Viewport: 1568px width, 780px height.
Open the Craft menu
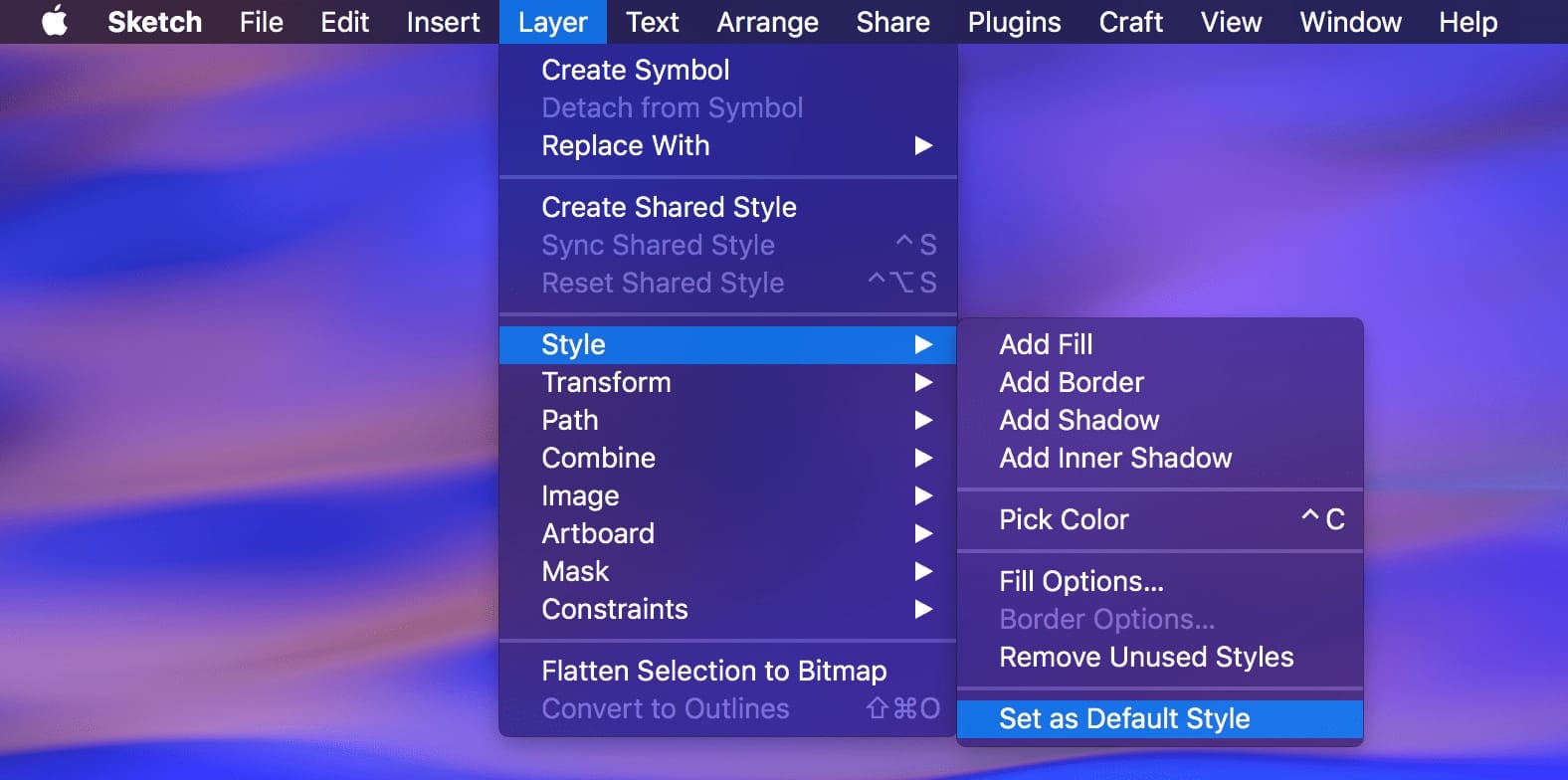tap(1131, 21)
